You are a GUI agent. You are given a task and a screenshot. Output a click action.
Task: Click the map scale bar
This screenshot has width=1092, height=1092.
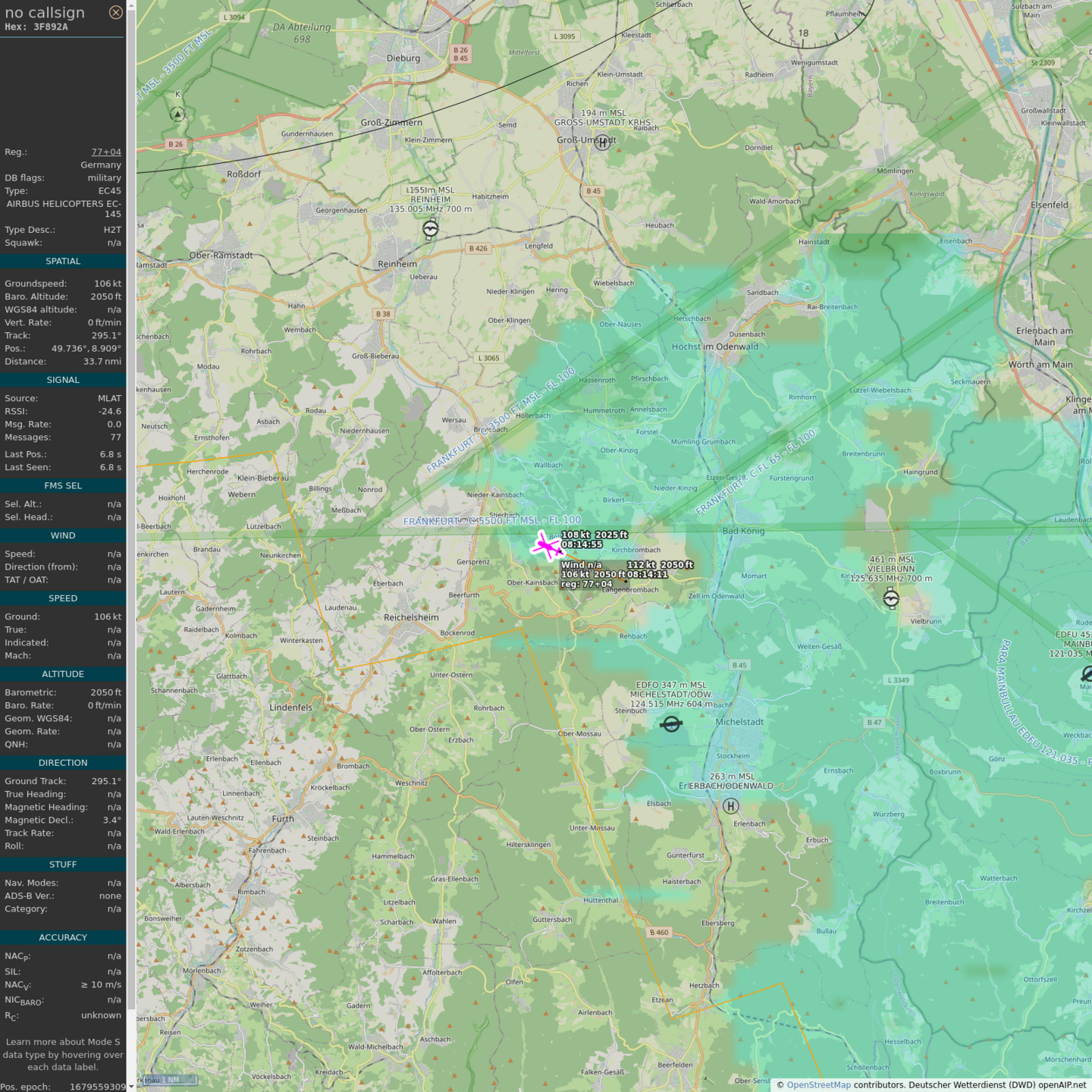coord(168,1080)
